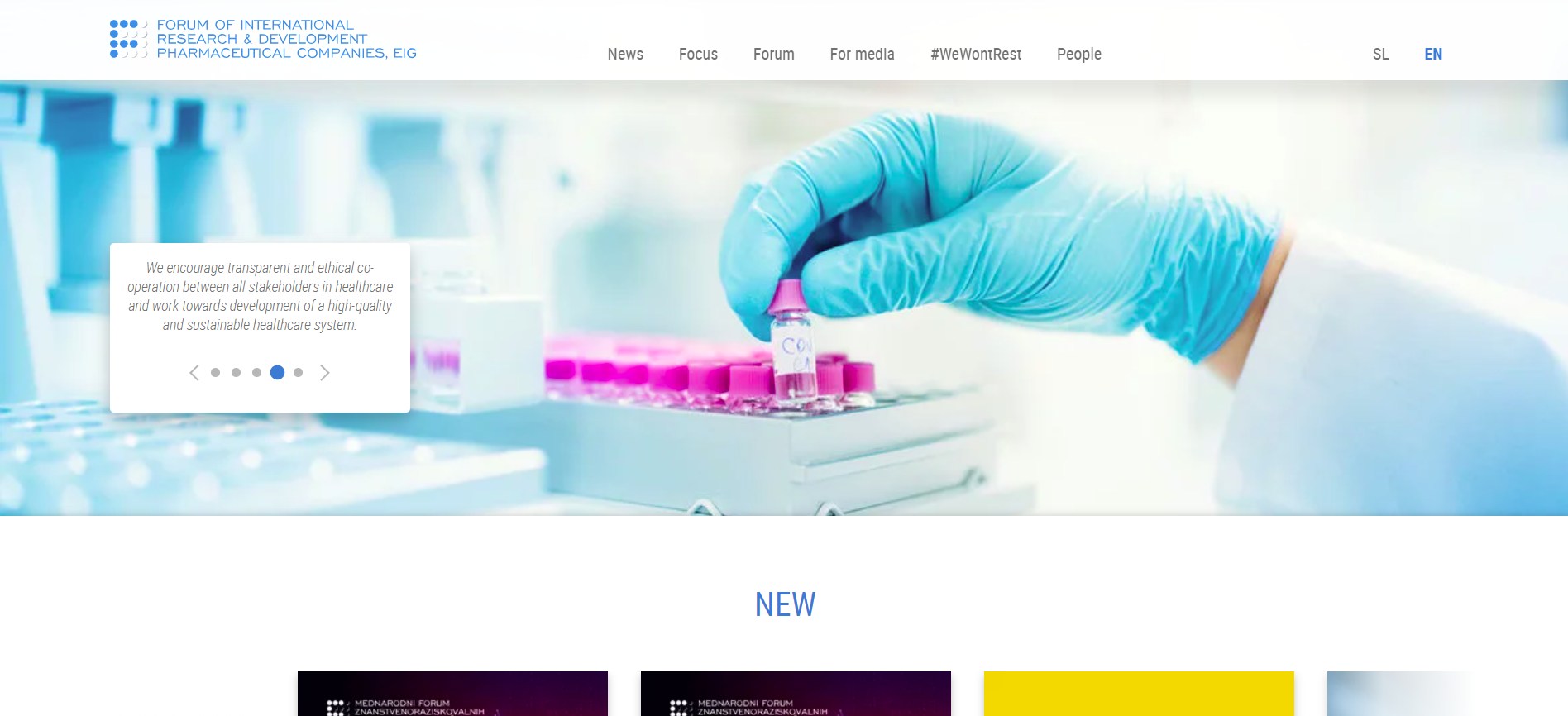Select the first carousel dot

point(216,373)
